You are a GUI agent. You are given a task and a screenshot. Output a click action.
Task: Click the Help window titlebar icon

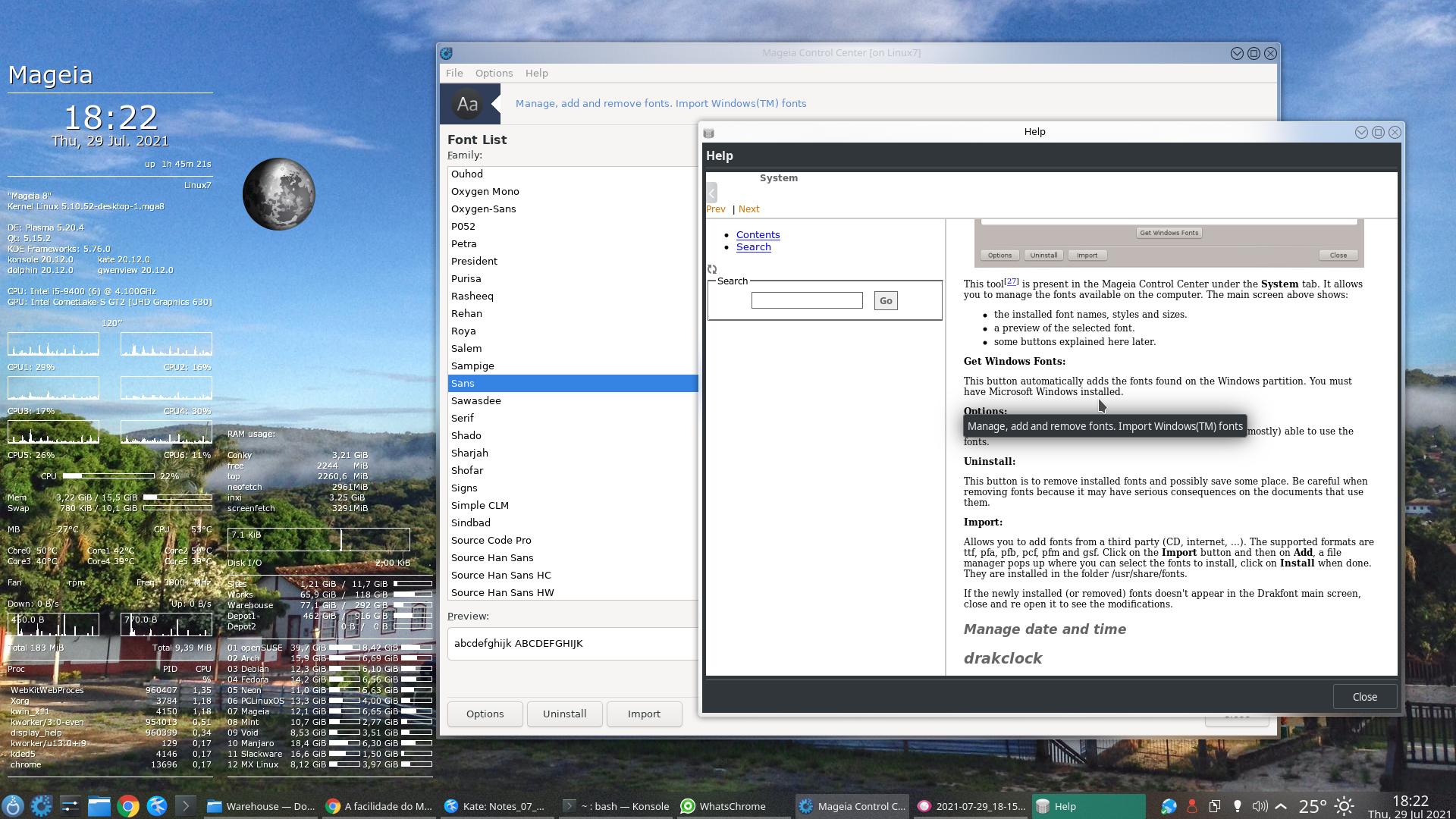click(x=708, y=132)
